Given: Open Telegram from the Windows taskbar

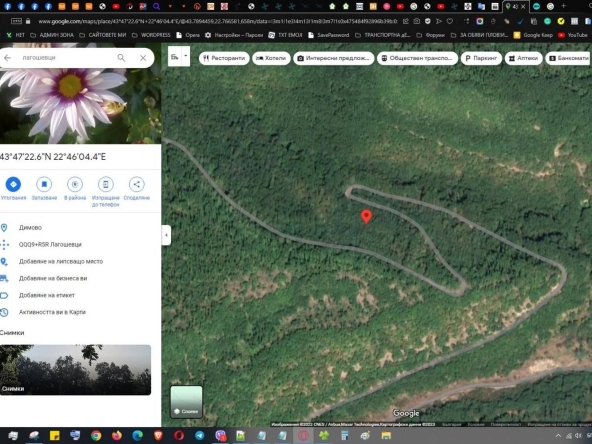Looking at the screenshot, I should click(x=199, y=436).
